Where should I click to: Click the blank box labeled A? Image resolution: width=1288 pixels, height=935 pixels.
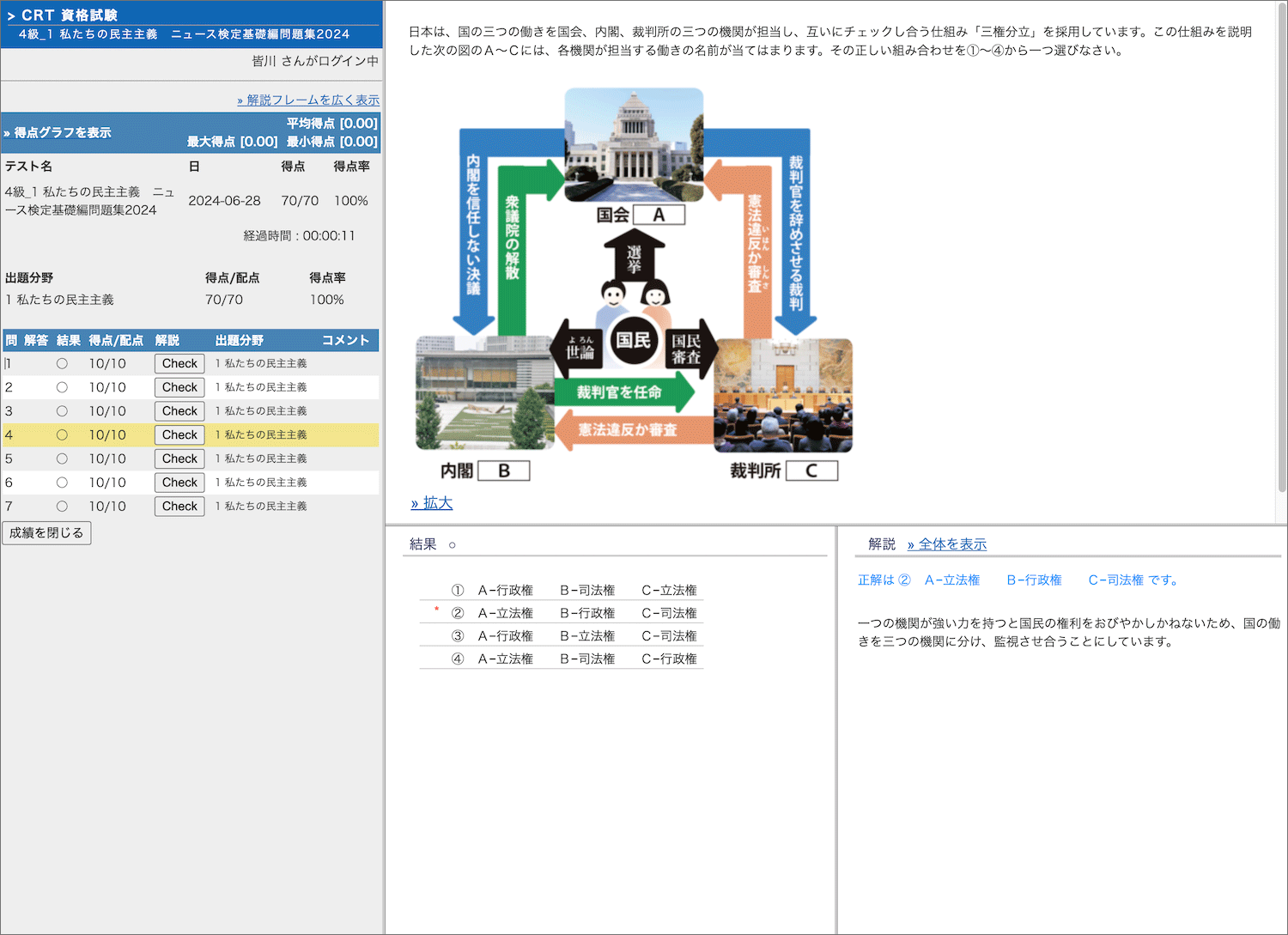point(659,215)
